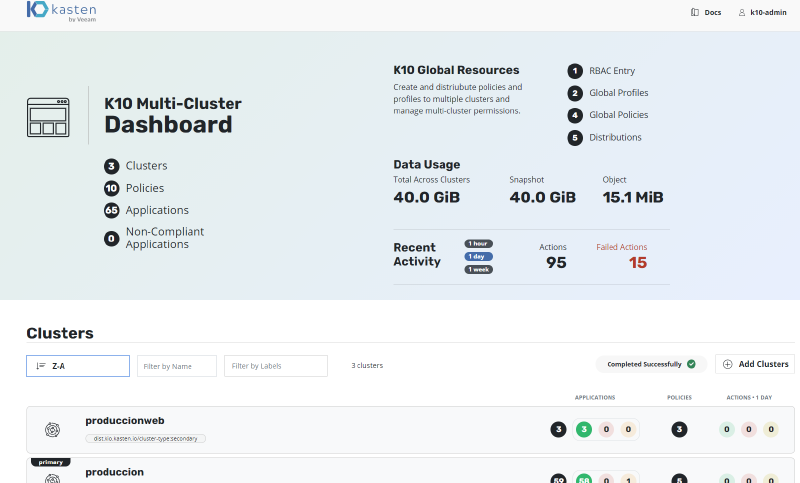This screenshot has width=800, height=483.
Task: Focus the Filter by Name field
Action: pos(177,366)
